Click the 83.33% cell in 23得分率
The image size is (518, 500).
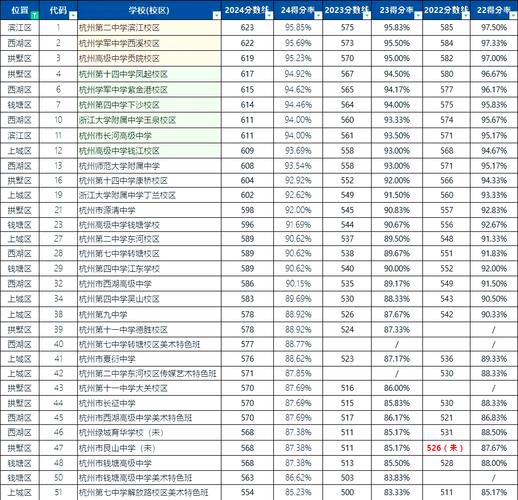tap(397, 492)
